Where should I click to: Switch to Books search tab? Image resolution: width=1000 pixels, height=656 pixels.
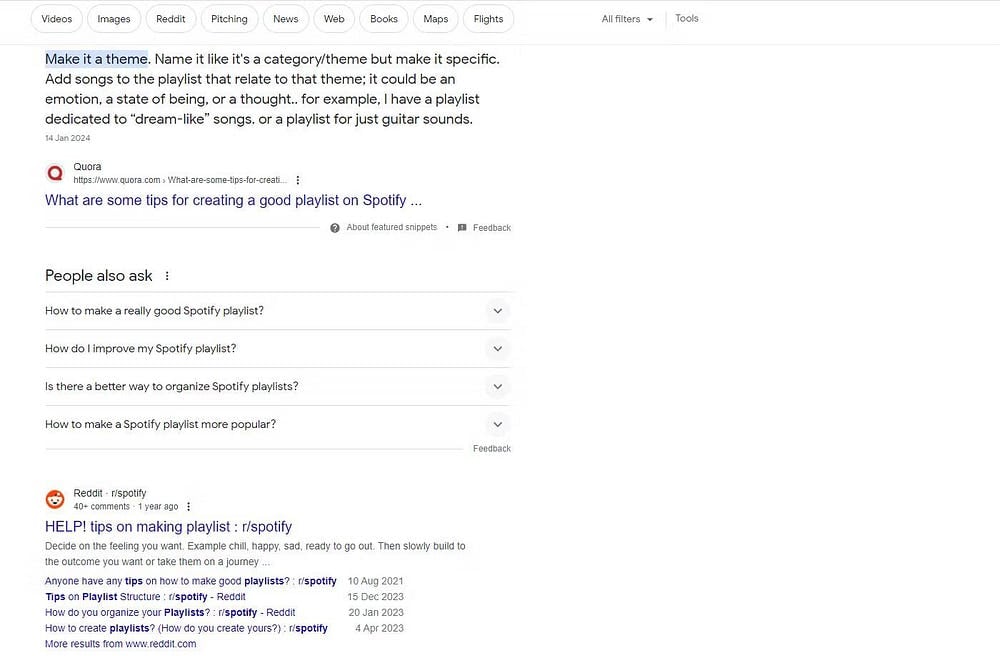click(x=384, y=19)
